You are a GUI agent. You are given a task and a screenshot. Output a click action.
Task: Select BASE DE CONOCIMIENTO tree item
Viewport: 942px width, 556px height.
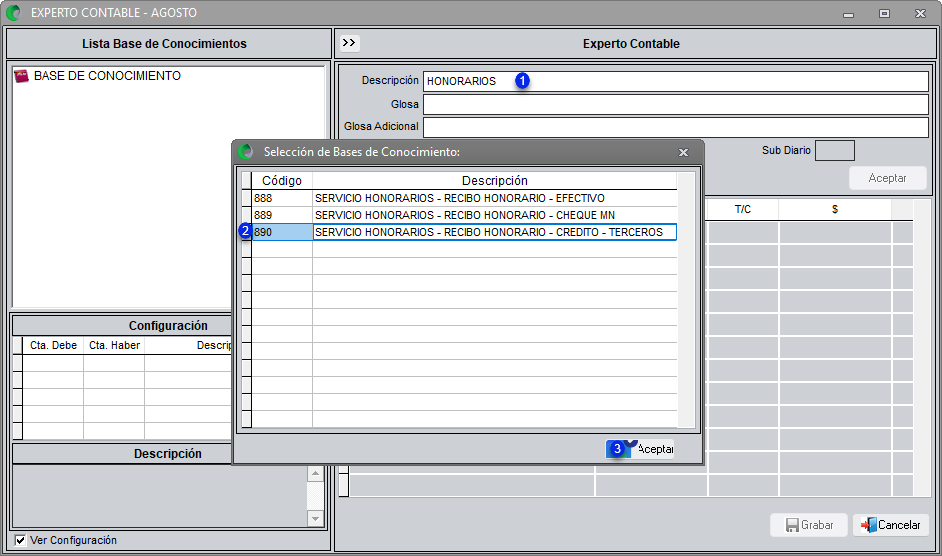(107, 76)
